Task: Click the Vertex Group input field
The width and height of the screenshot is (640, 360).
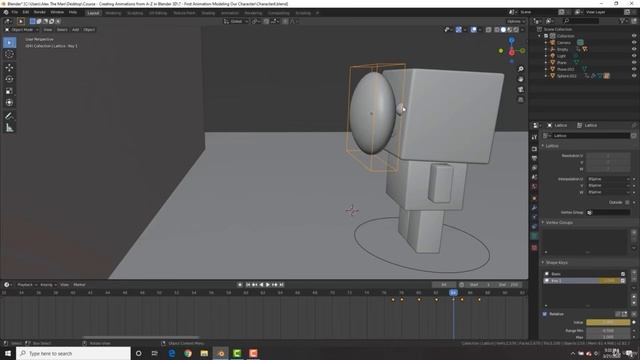Action: pos(609,213)
